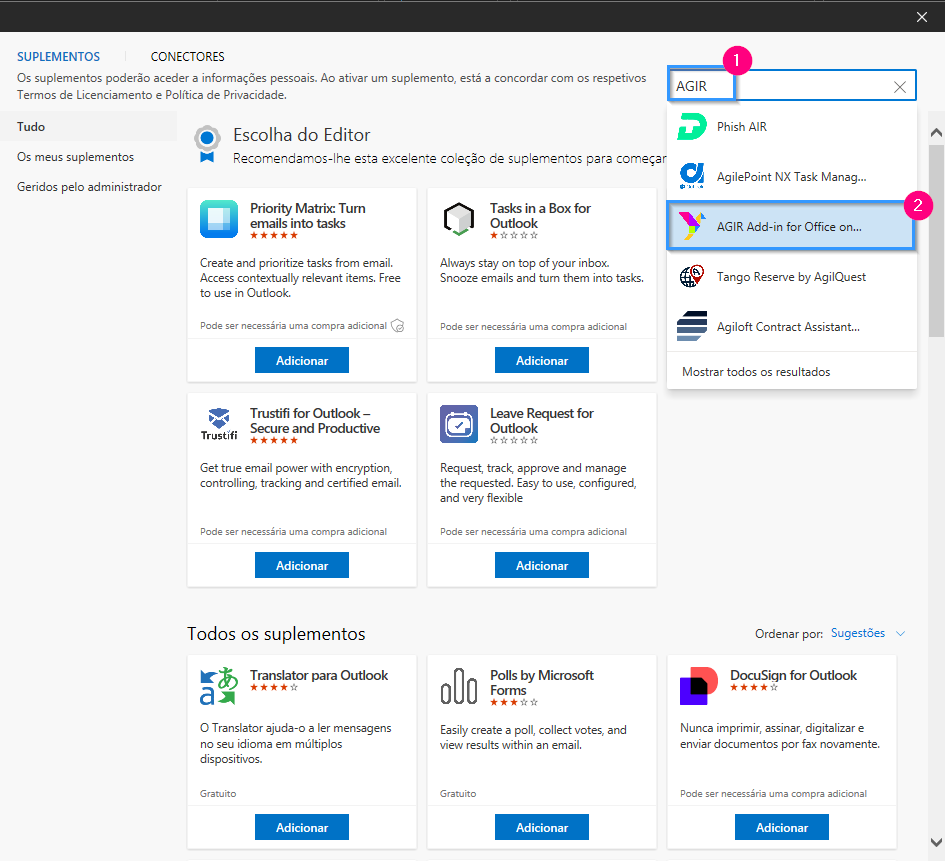
Task: Click the Tango Reserve globe icon
Action: (691, 276)
